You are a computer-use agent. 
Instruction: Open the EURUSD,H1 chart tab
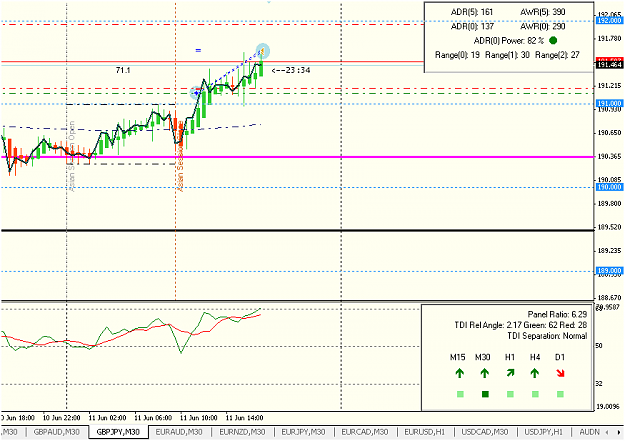click(x=425, y=432)
